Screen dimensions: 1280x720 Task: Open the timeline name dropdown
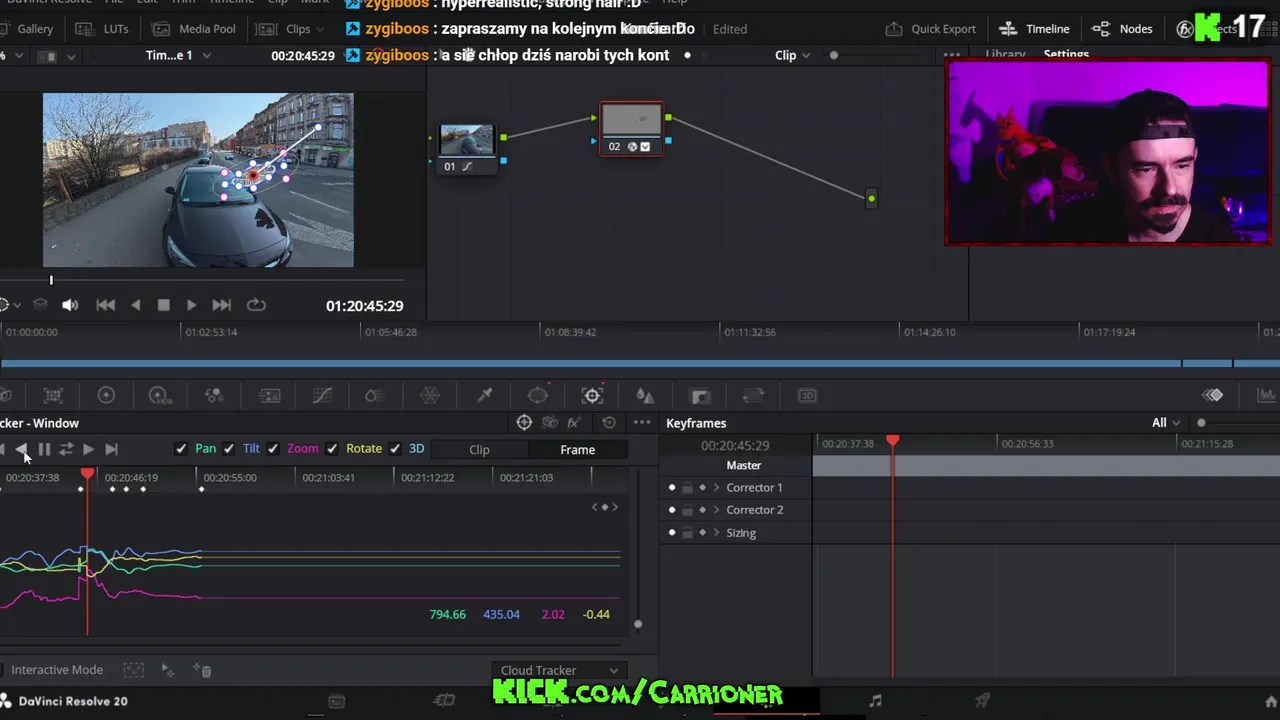tap(178, 55)
